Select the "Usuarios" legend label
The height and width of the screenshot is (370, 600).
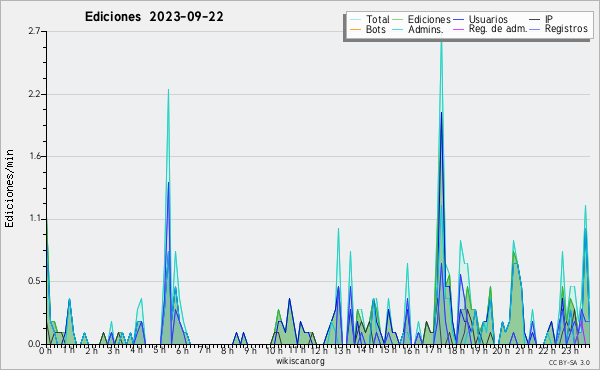[488, 19]
